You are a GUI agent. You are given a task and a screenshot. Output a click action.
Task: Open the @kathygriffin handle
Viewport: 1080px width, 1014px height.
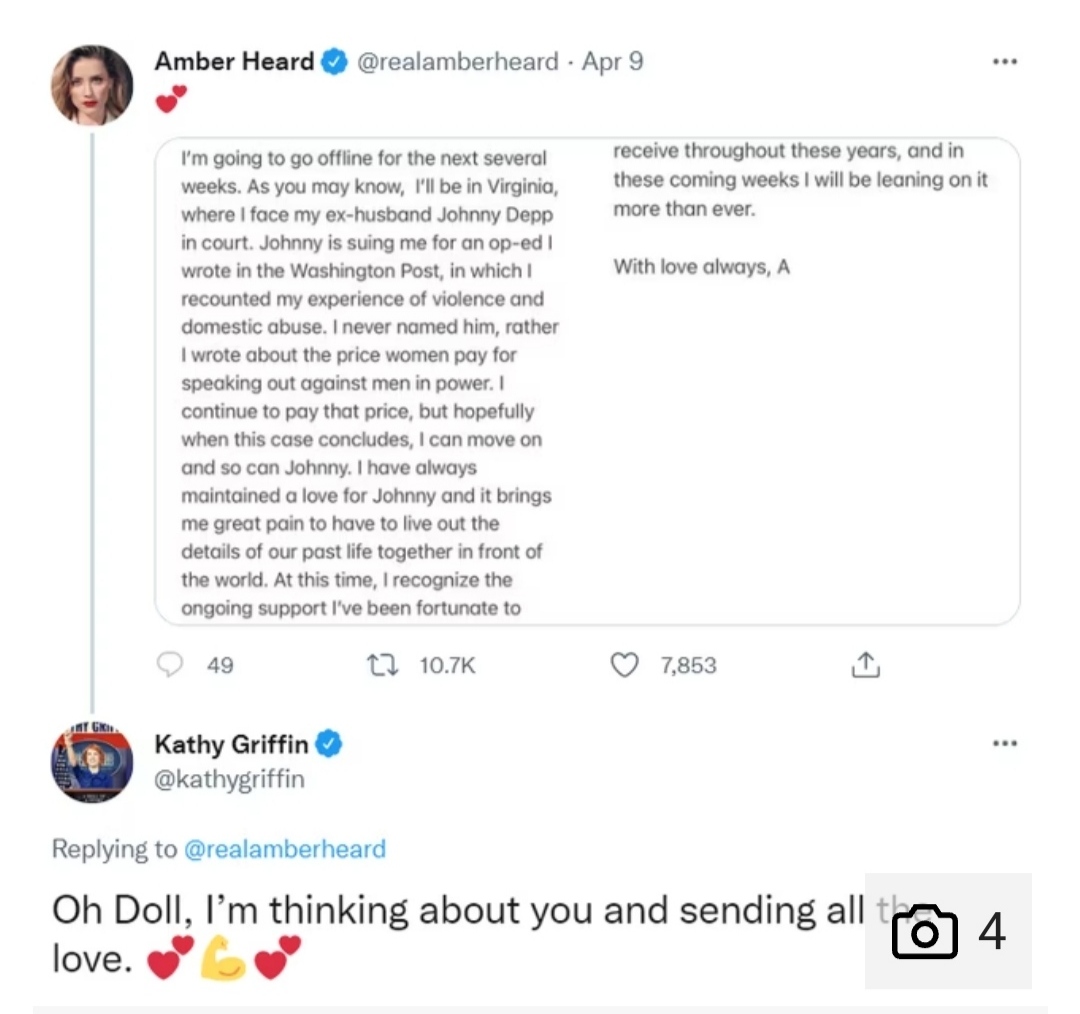(x=229, y=778)
